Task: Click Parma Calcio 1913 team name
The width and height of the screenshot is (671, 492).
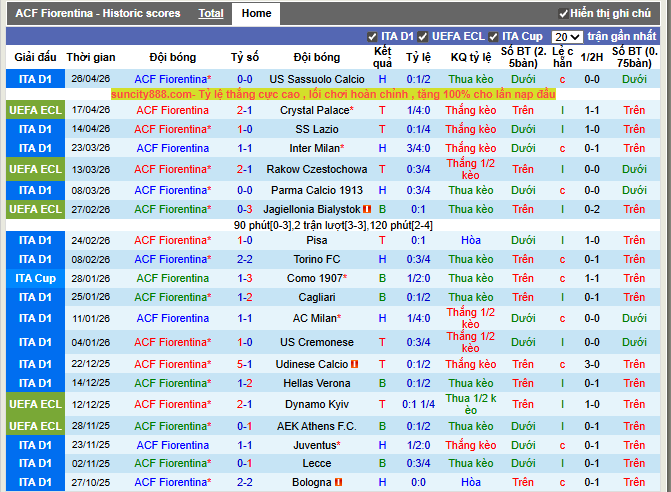Action: coord(317,190)
